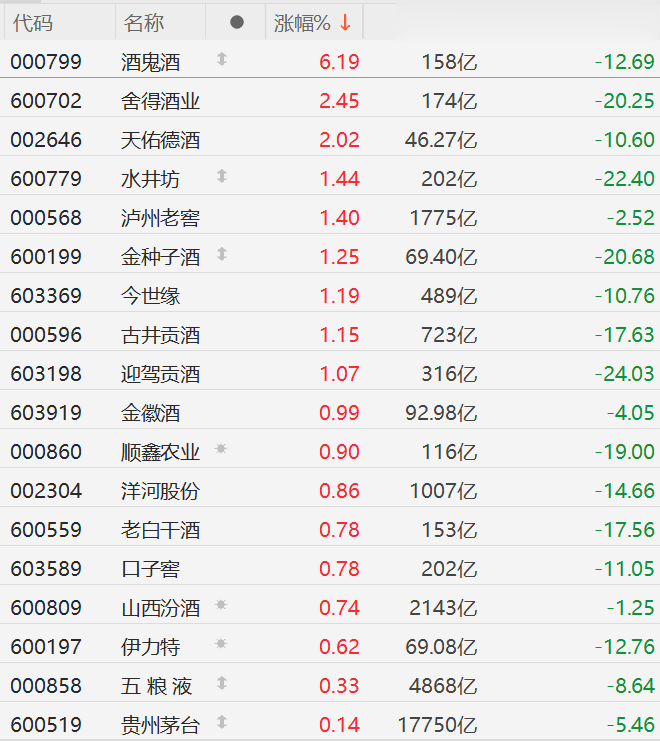Select stock code 600702

pos(46,101)
